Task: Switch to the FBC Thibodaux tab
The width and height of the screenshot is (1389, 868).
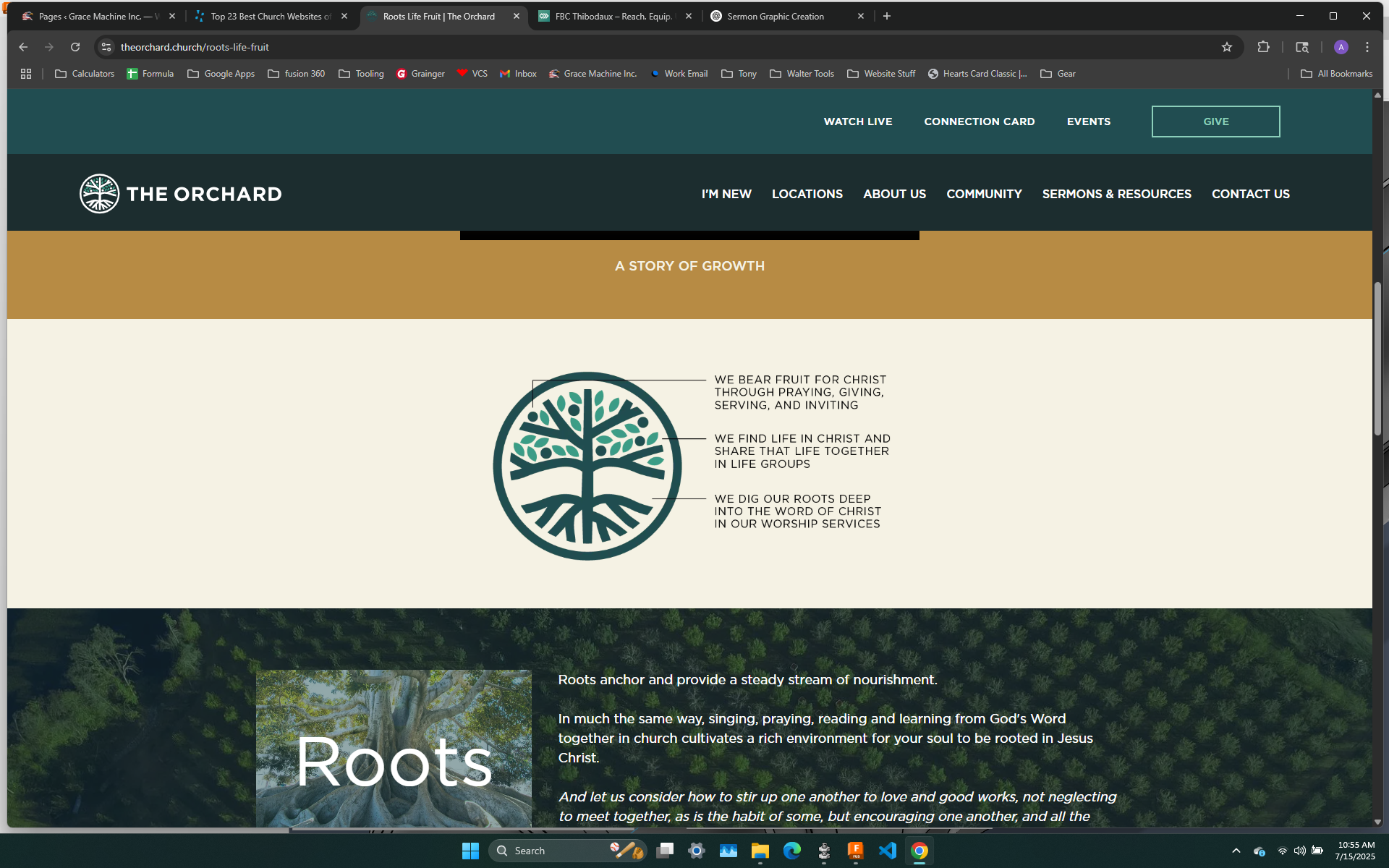Action: tap(613, 16)
